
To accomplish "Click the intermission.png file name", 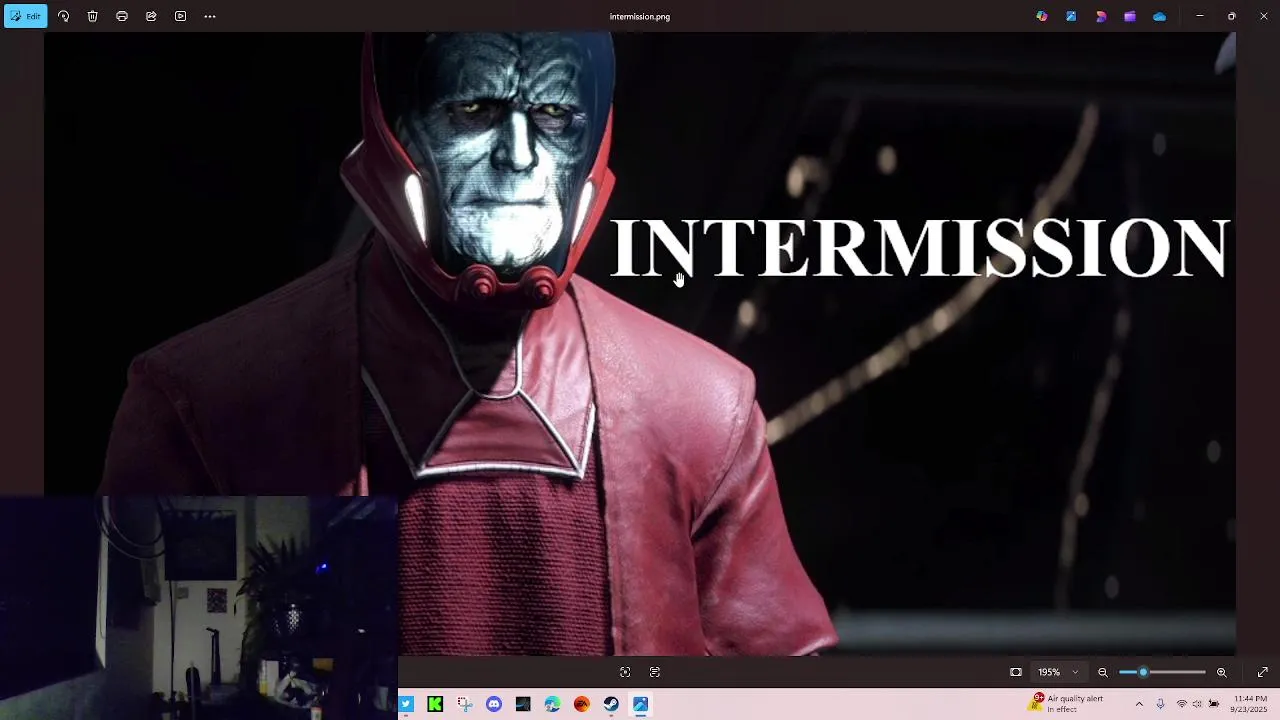I will (x=640, y=16).
